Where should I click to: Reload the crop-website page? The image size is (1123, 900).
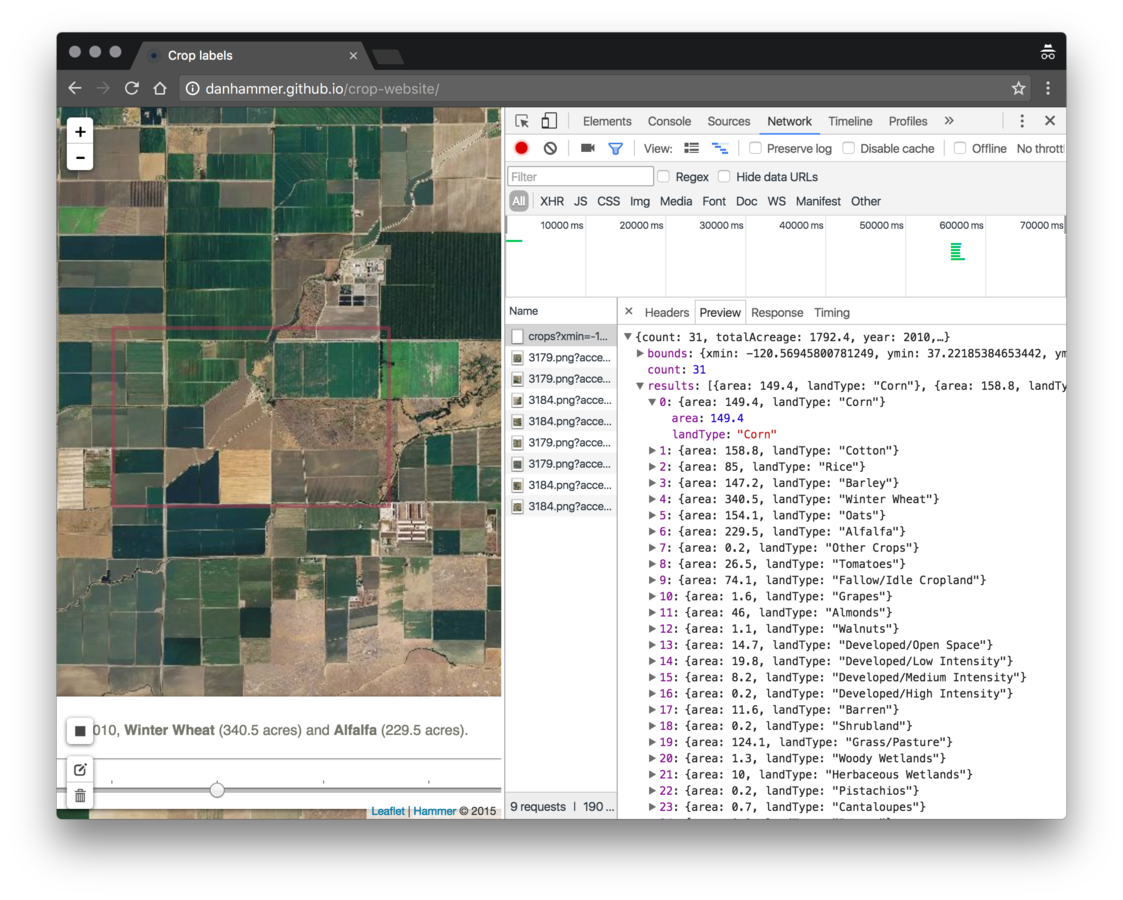132,88
